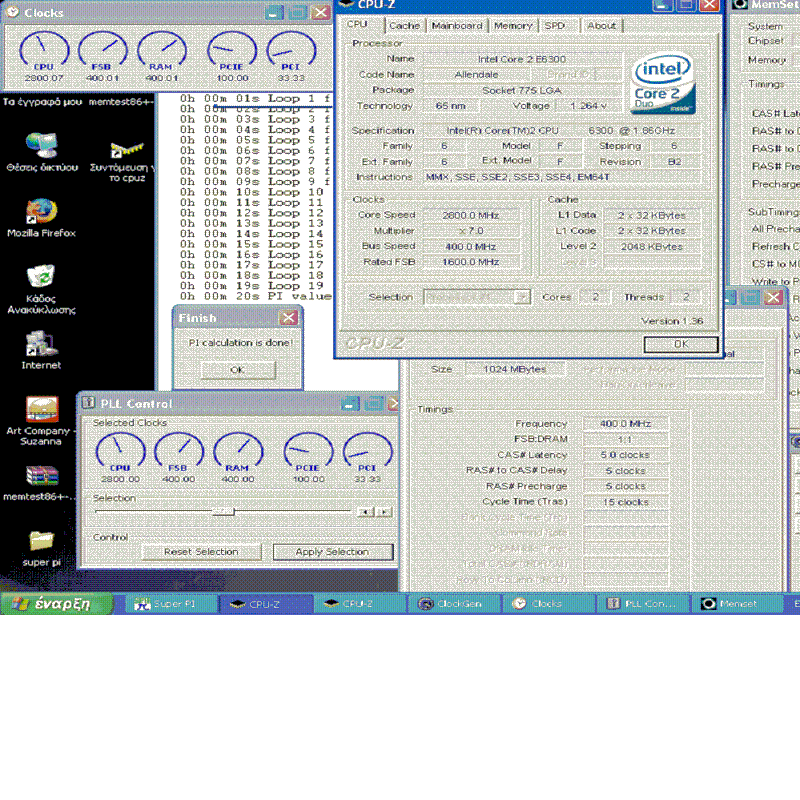Click the FSB:DRAM 1:1 value
The height and width of the screenshot is (800, 800).
pos(626,439)
